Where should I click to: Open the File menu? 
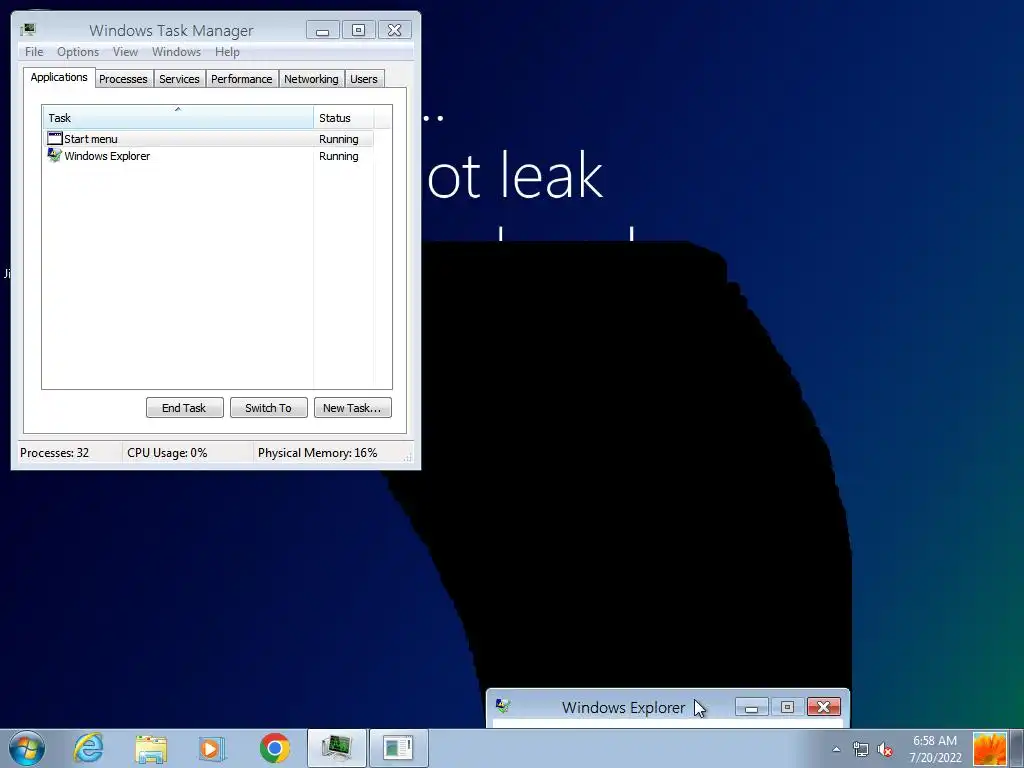[34, 52]
